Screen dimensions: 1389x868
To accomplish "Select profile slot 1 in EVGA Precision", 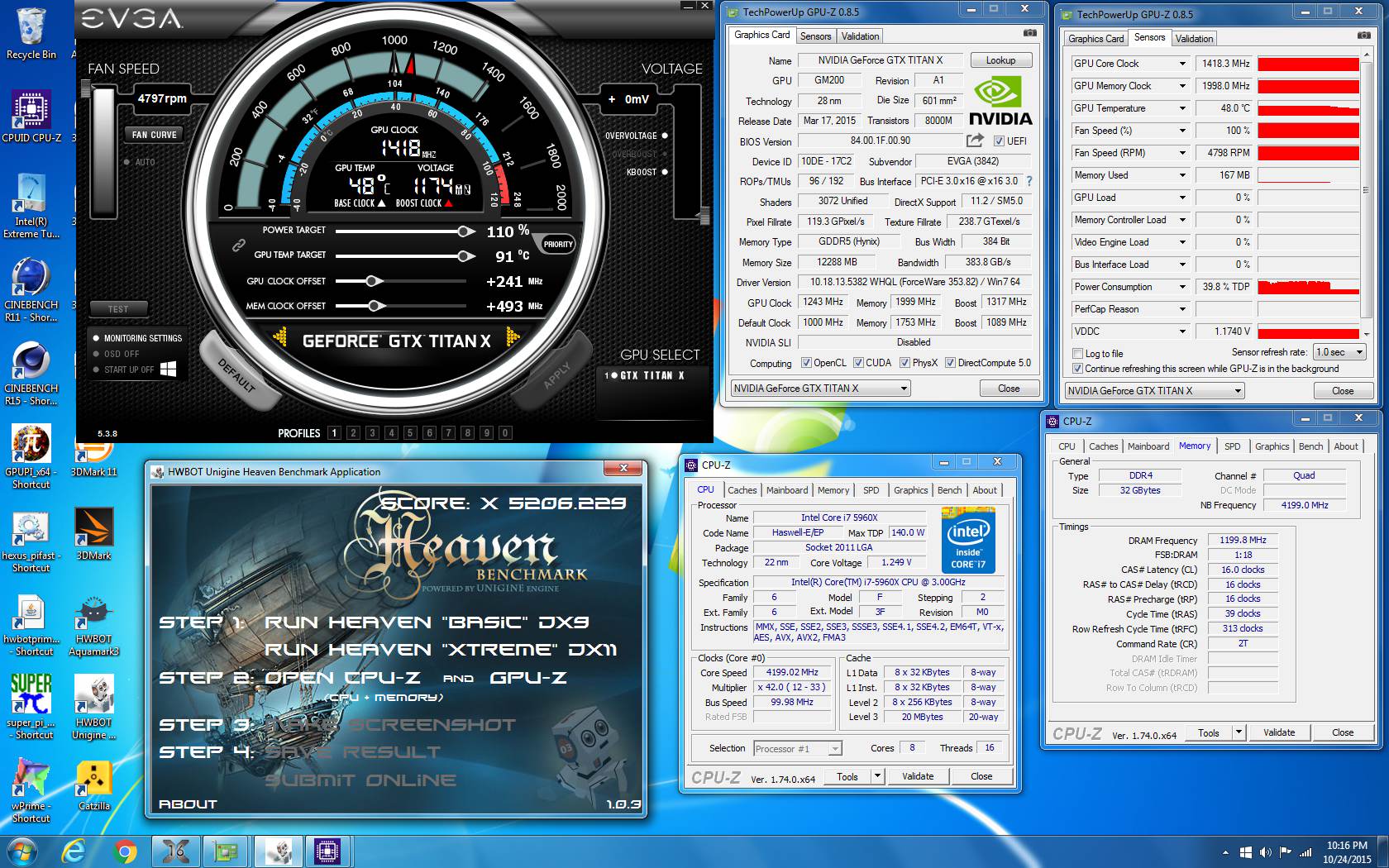I will pos(334,432).
